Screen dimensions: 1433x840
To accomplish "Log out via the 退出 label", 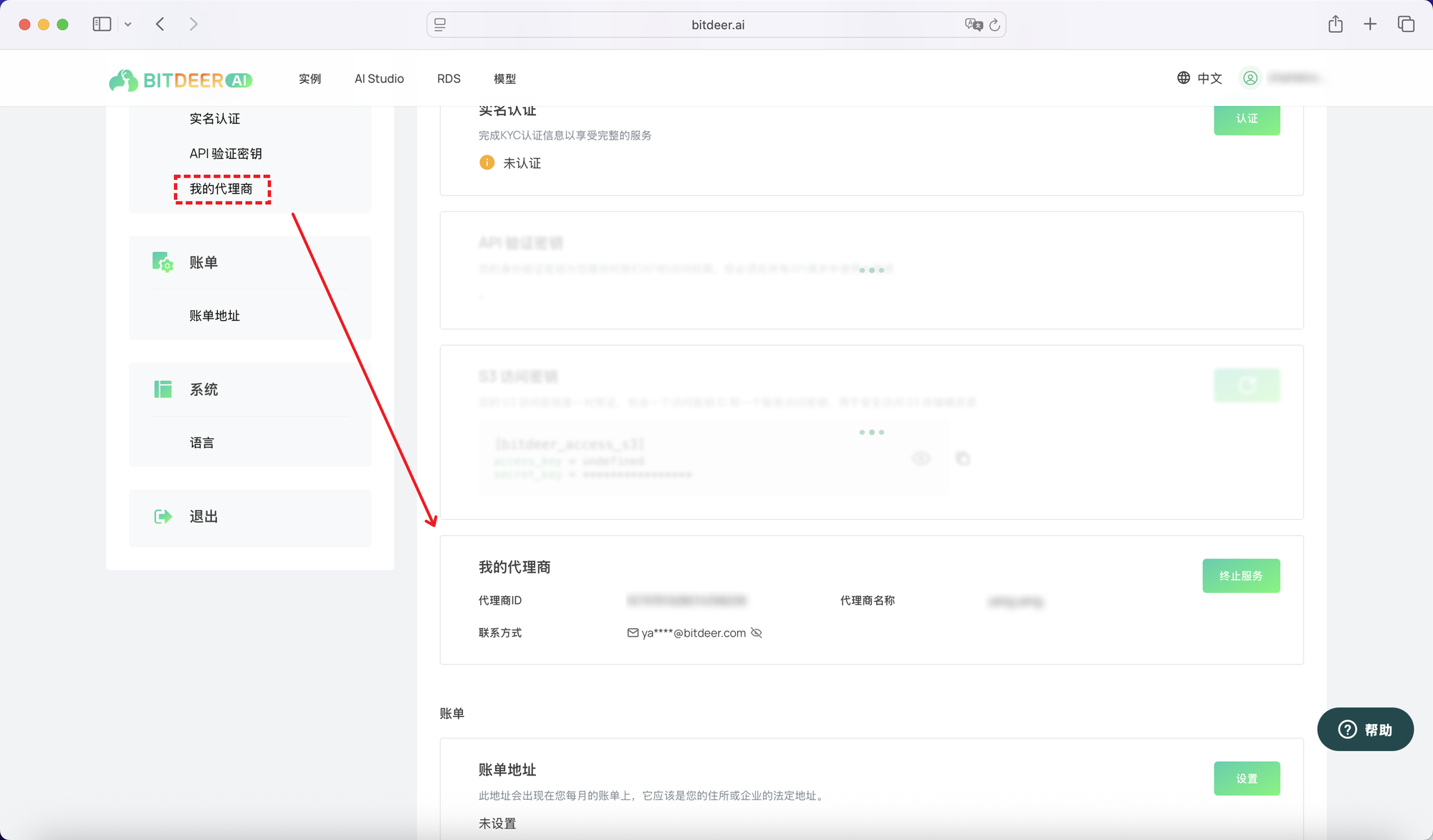I will click(x=203, y=516).
